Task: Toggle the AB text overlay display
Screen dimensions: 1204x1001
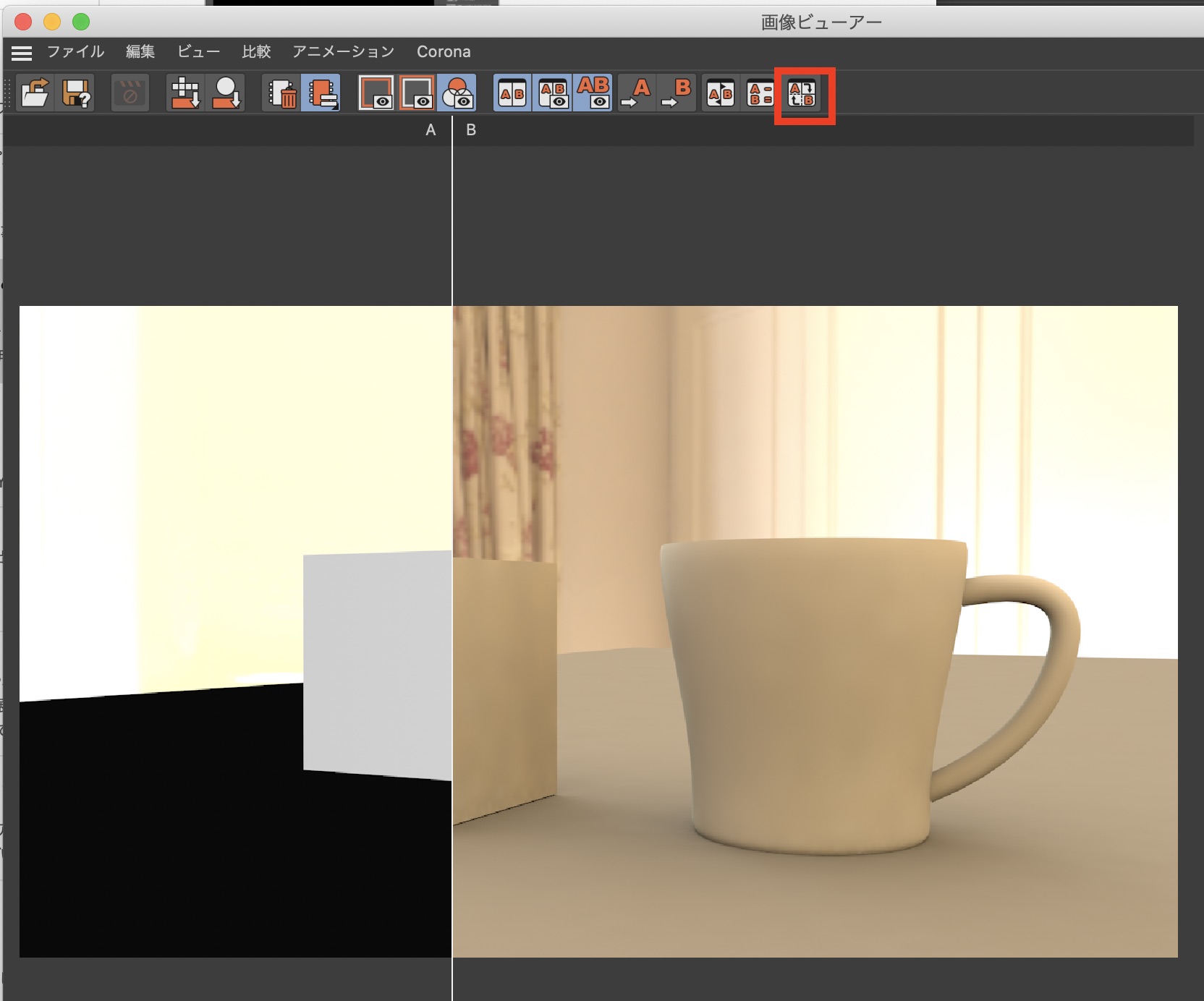Action: (593, 93)
